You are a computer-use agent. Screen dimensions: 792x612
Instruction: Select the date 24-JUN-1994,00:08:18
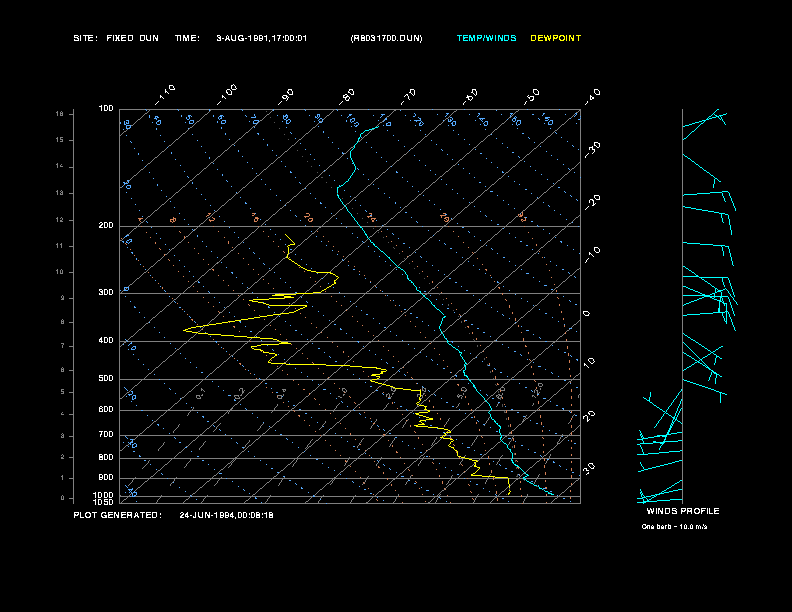click(226, 515)
